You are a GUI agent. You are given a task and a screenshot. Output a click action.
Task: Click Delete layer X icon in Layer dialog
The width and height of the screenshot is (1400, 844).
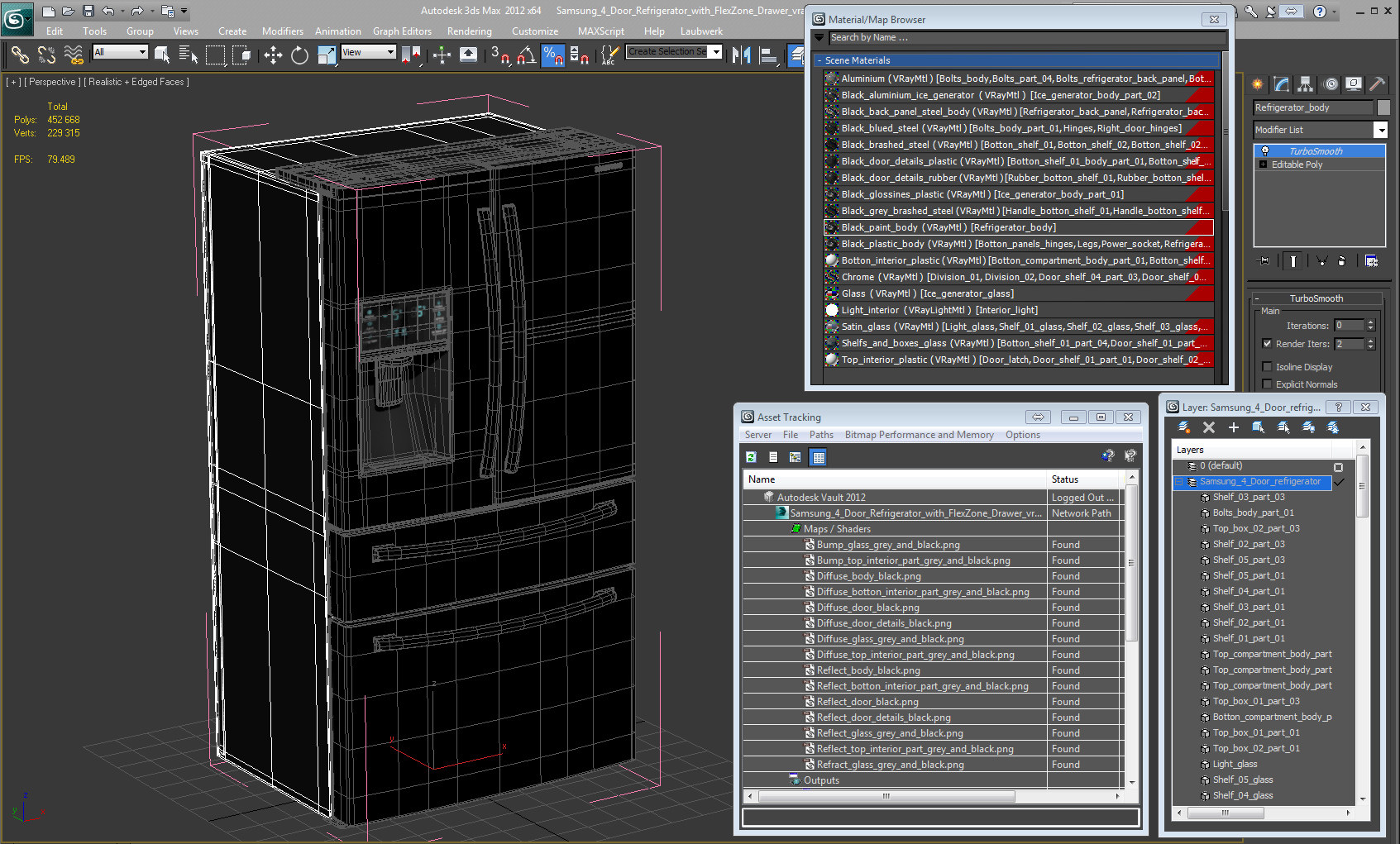[1209, 427]
